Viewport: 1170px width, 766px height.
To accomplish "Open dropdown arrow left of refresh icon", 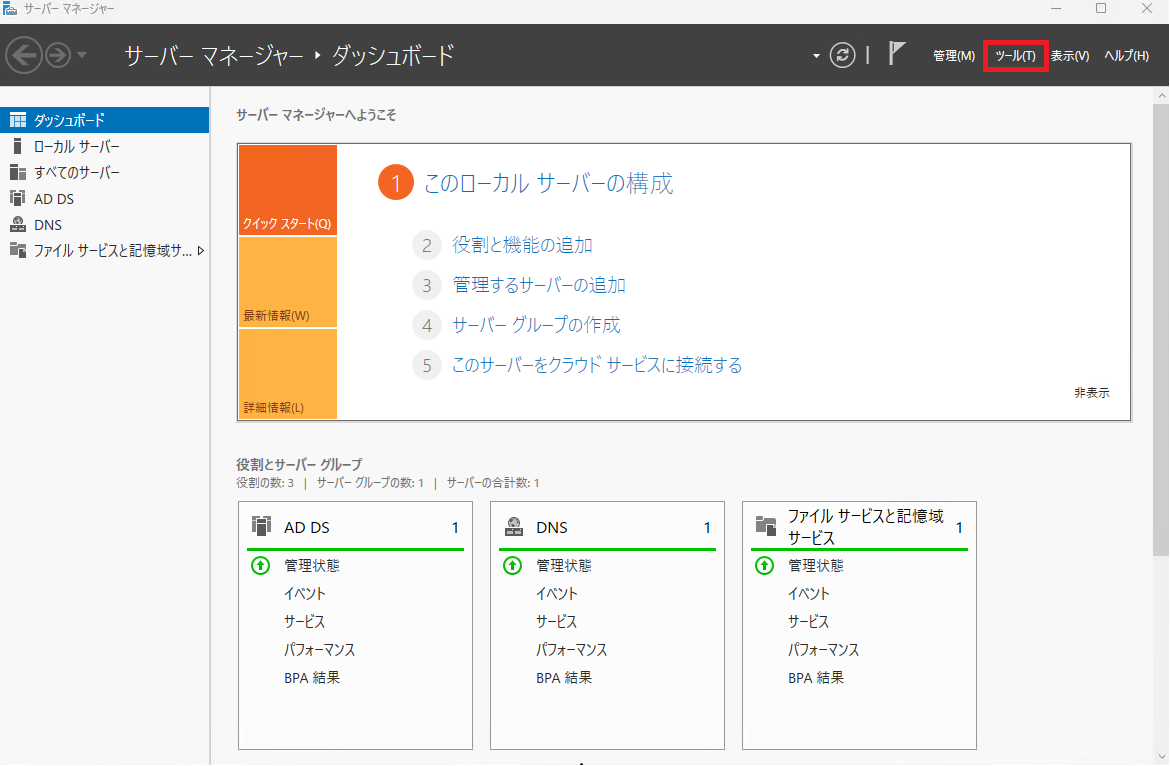I will (816, 56).
